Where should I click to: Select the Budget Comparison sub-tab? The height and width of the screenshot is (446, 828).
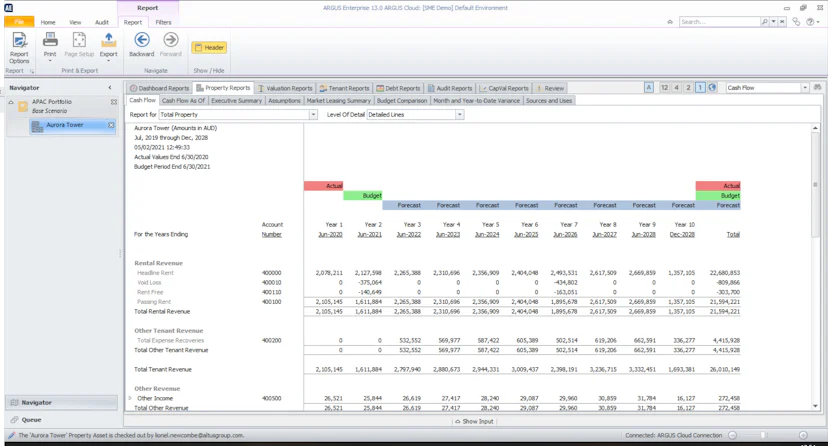(402, 100)
